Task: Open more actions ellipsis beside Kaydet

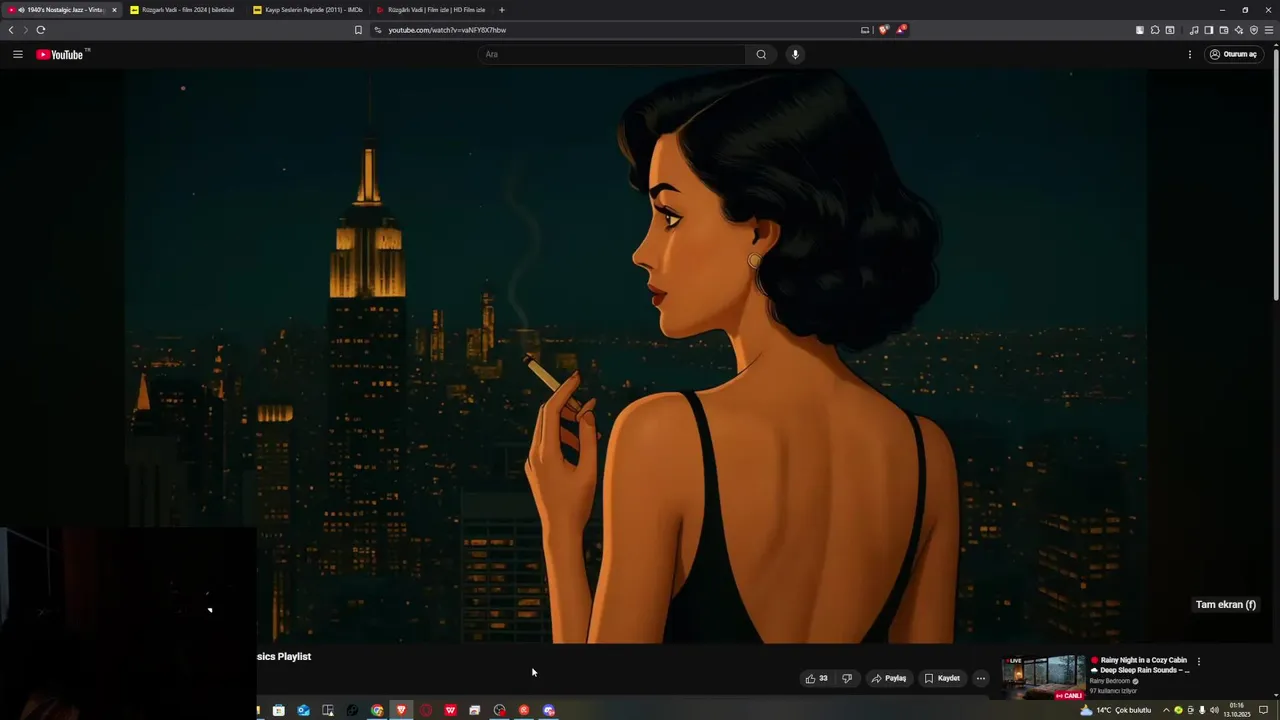Action: tap(980, 678)
